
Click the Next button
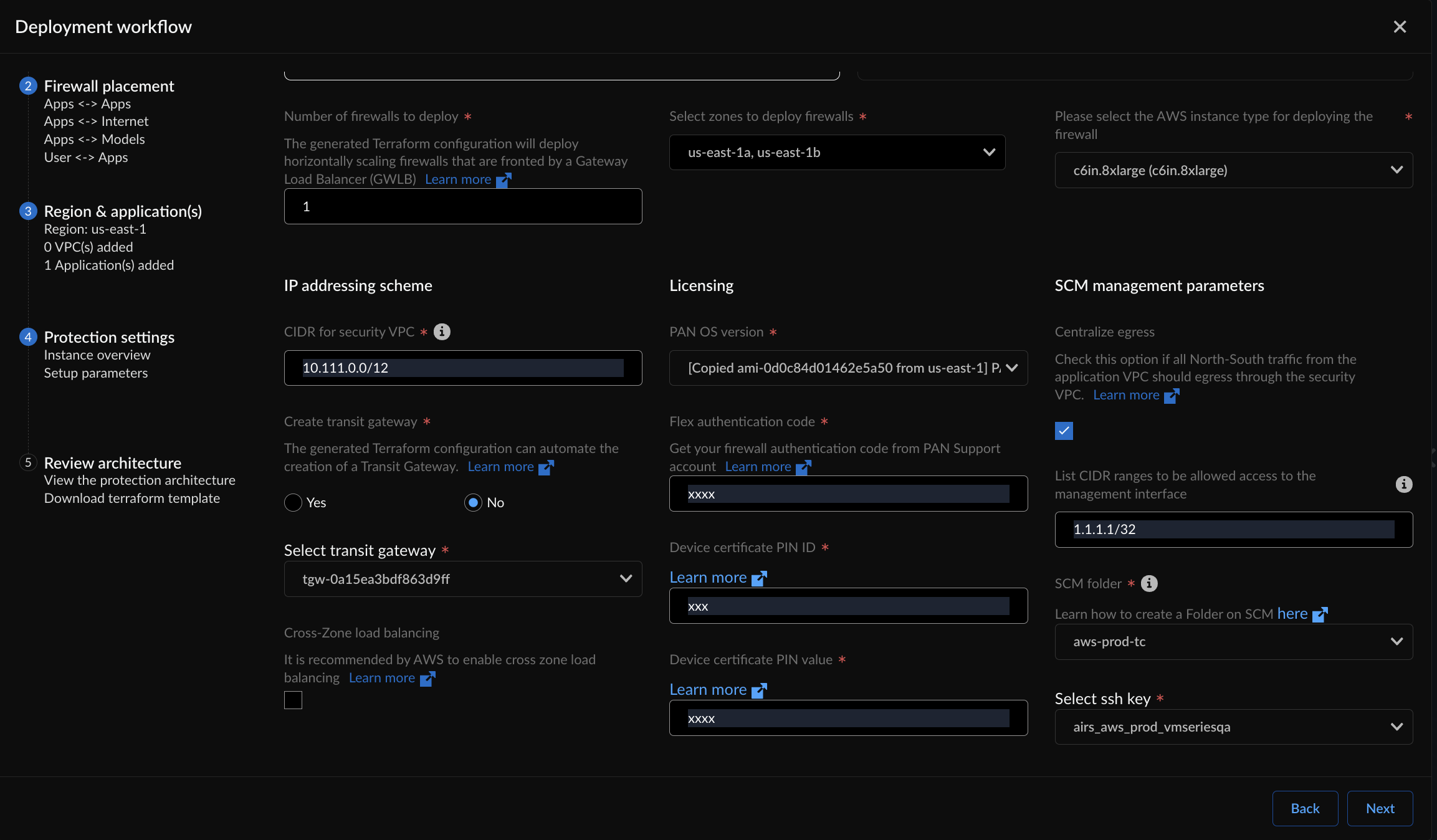coord(1380,808)
